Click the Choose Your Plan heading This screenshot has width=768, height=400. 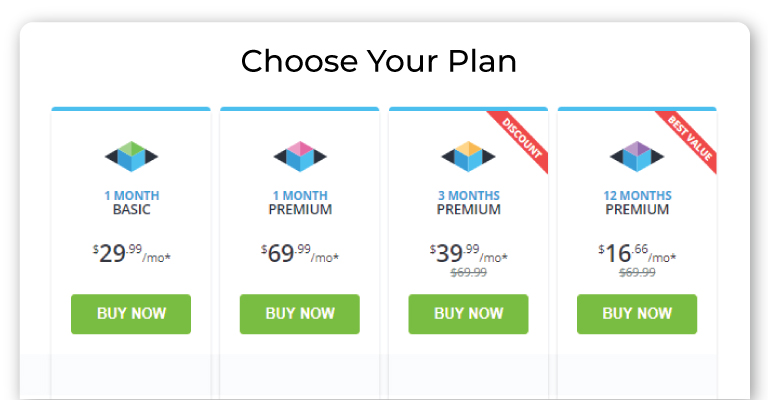(379, 61)
